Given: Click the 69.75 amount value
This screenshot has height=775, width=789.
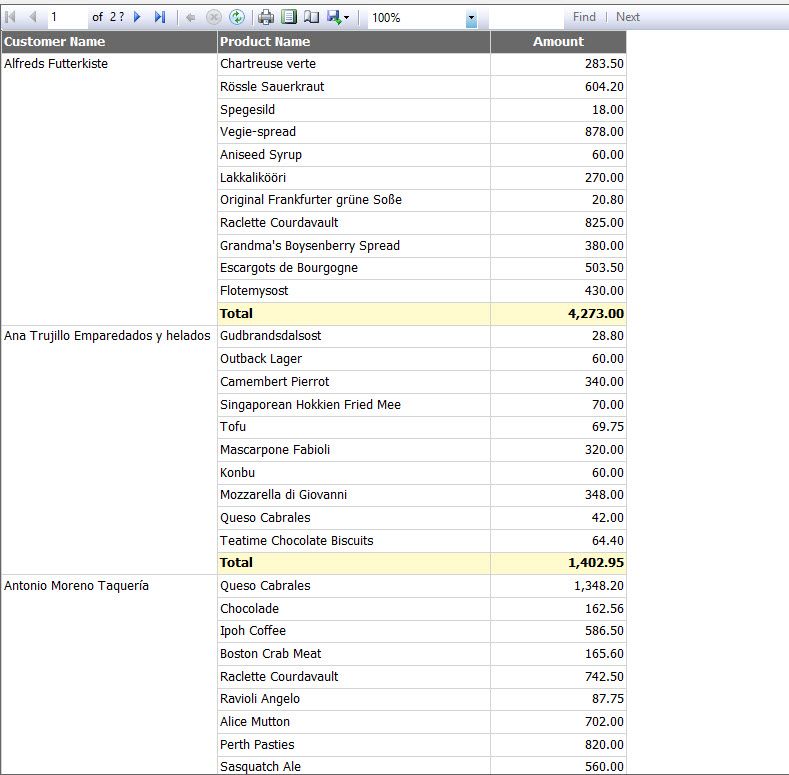Looking at the screenshot, I should [559, 427].
